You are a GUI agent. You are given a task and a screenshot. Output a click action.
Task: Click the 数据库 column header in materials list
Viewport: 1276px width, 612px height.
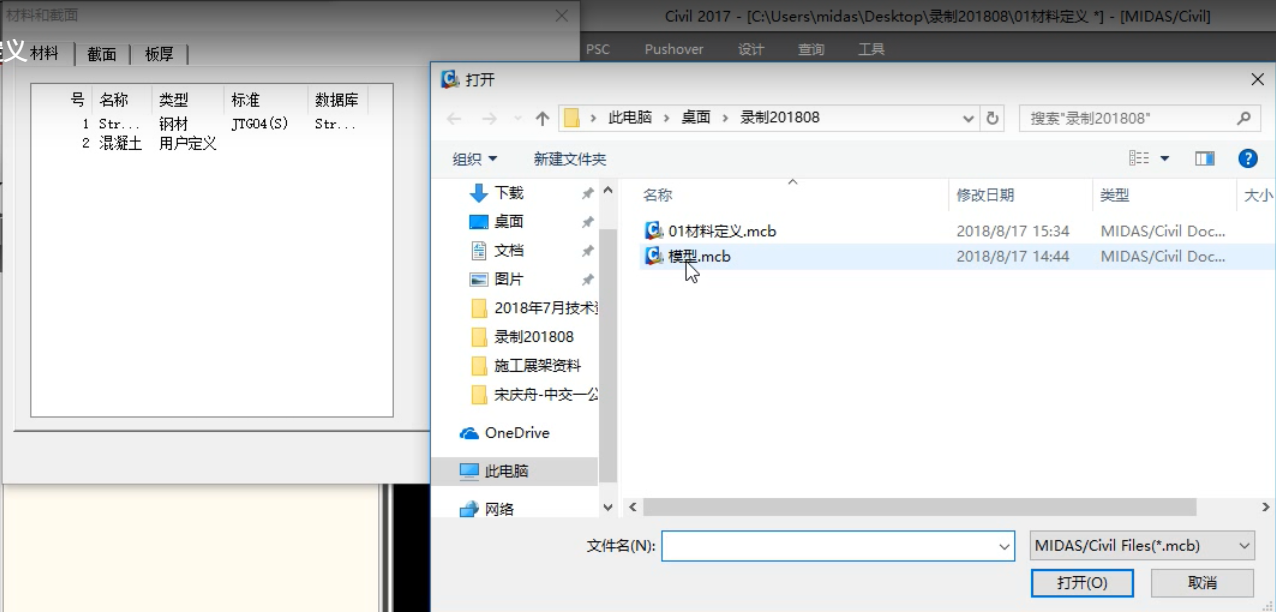point(337,100)
